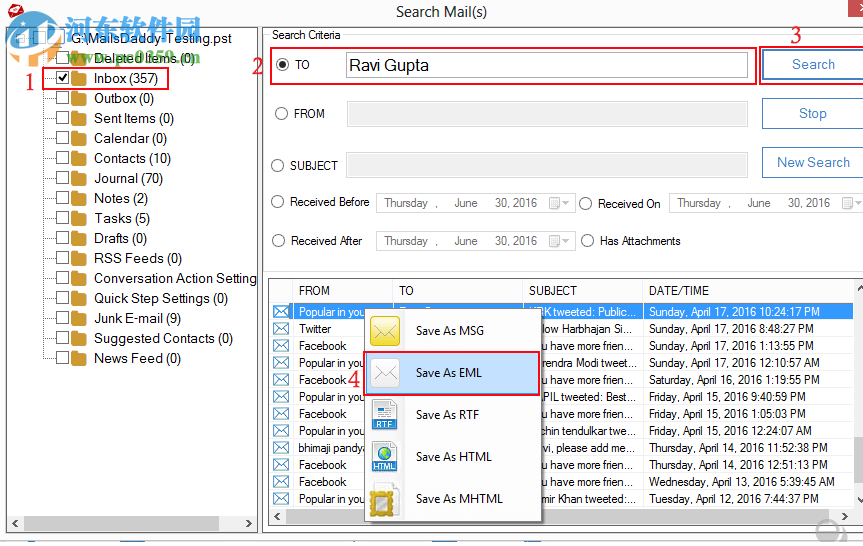Image resolution: width=863 pixels, height=546 pixels.
Task: Click the Calendar folder icon
Action: tap(79, 139)
